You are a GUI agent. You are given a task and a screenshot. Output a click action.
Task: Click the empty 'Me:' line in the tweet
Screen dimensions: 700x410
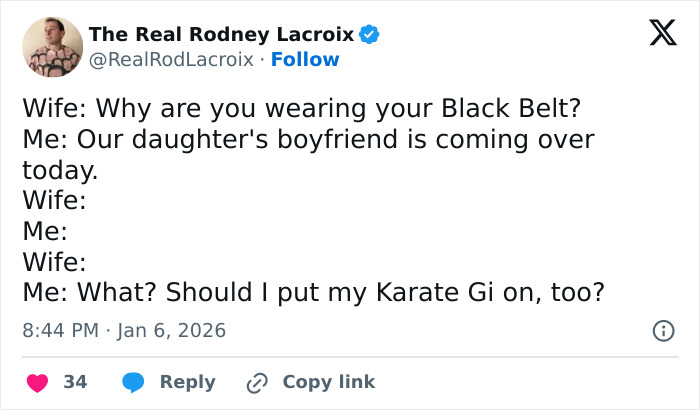[45, 232]
